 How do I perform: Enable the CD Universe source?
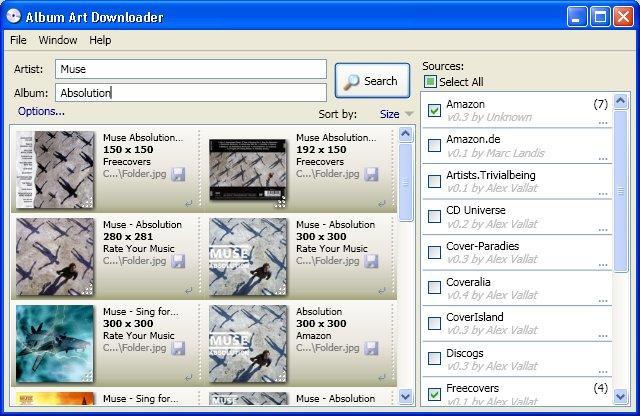point(435,216)
